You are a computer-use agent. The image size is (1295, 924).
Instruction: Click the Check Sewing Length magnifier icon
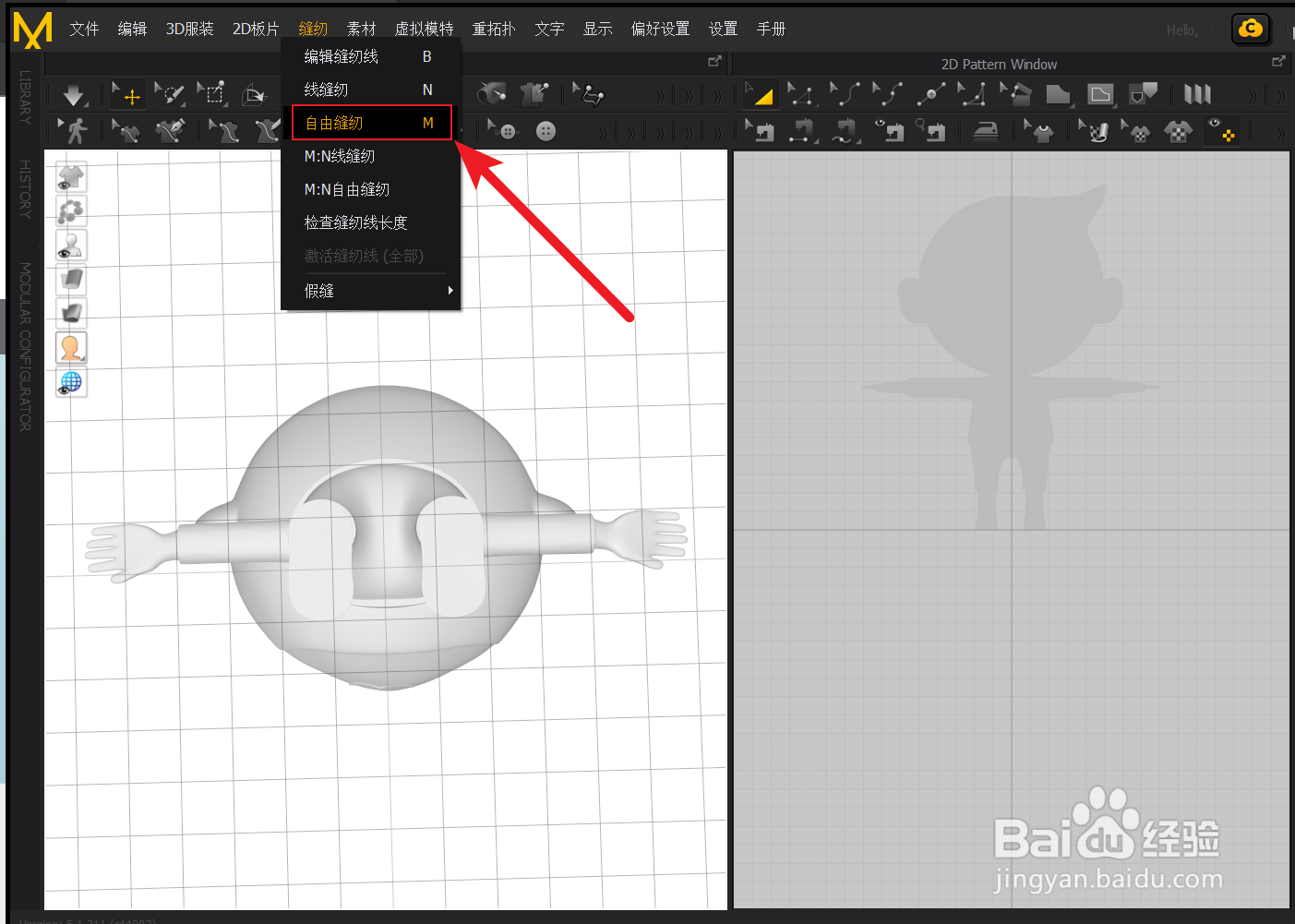(x=931, y=131)
